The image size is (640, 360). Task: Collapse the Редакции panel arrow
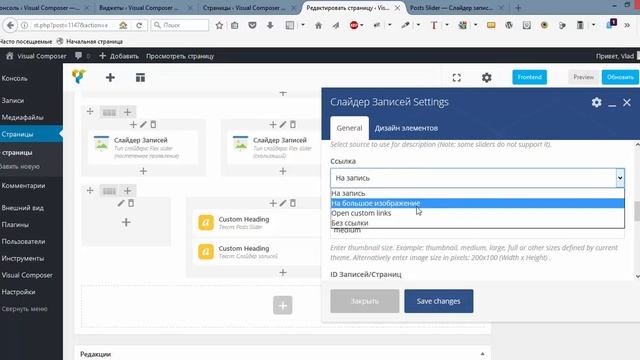(x=482, y=354)
